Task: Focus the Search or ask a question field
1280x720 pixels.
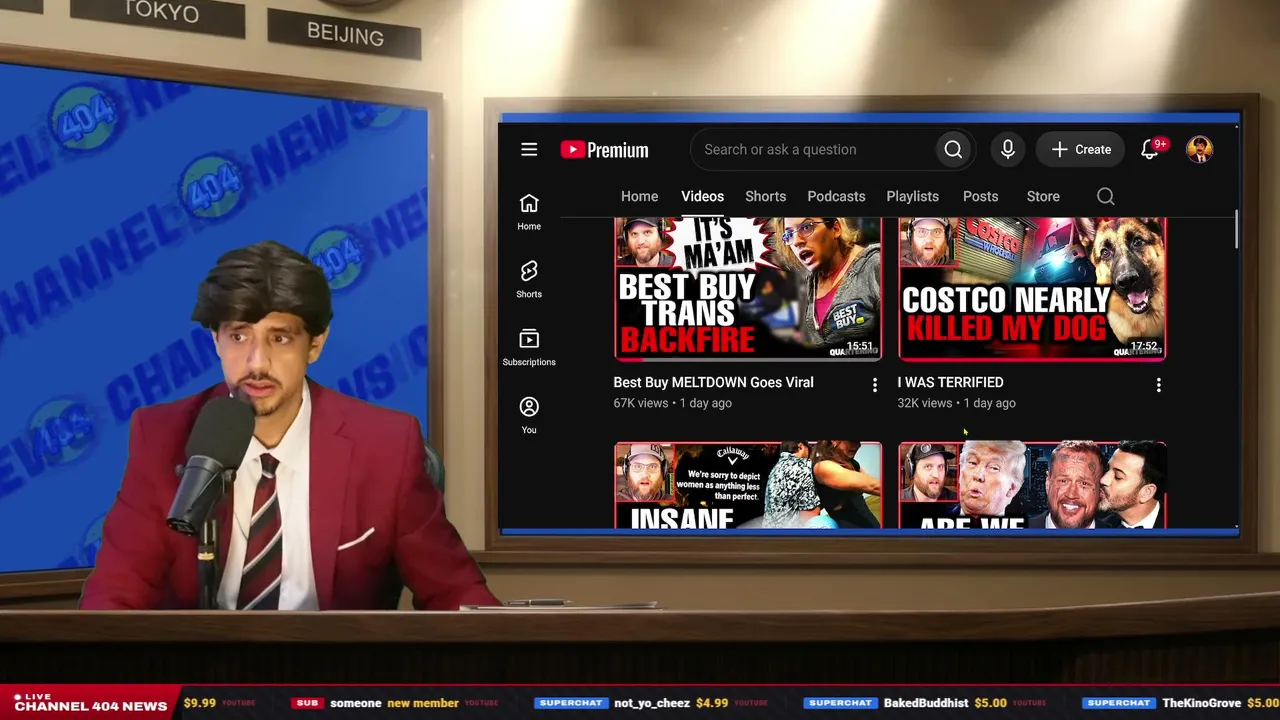Action: click(x=814, y=150)
